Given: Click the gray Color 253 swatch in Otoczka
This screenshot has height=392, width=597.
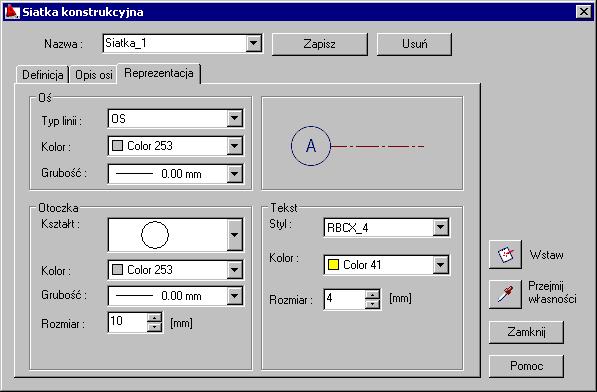Looking at the screenshot, I should (x=118, y=270).
